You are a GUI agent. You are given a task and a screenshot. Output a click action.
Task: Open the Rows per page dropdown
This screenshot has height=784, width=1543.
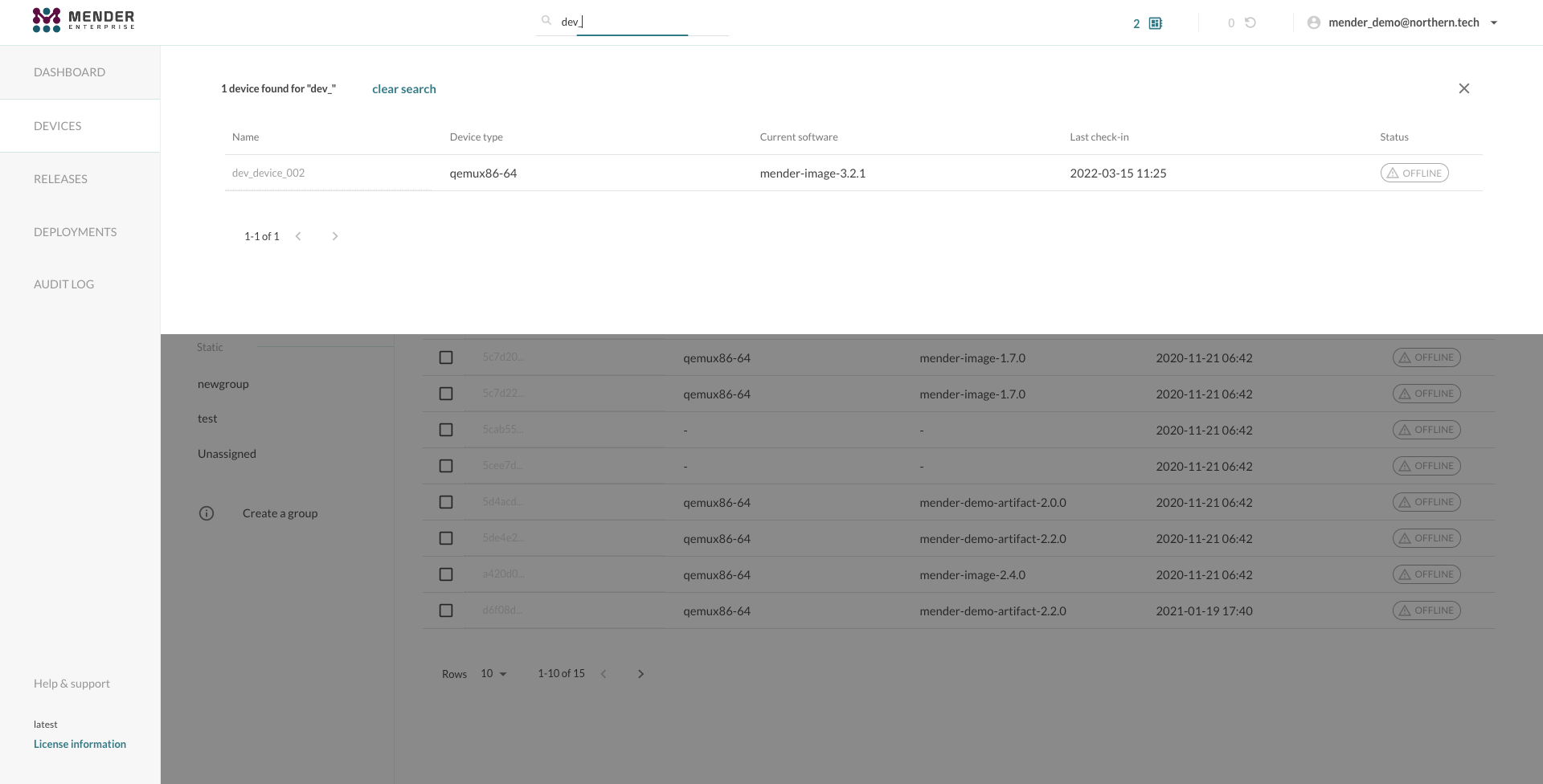(x=493, y=674)
